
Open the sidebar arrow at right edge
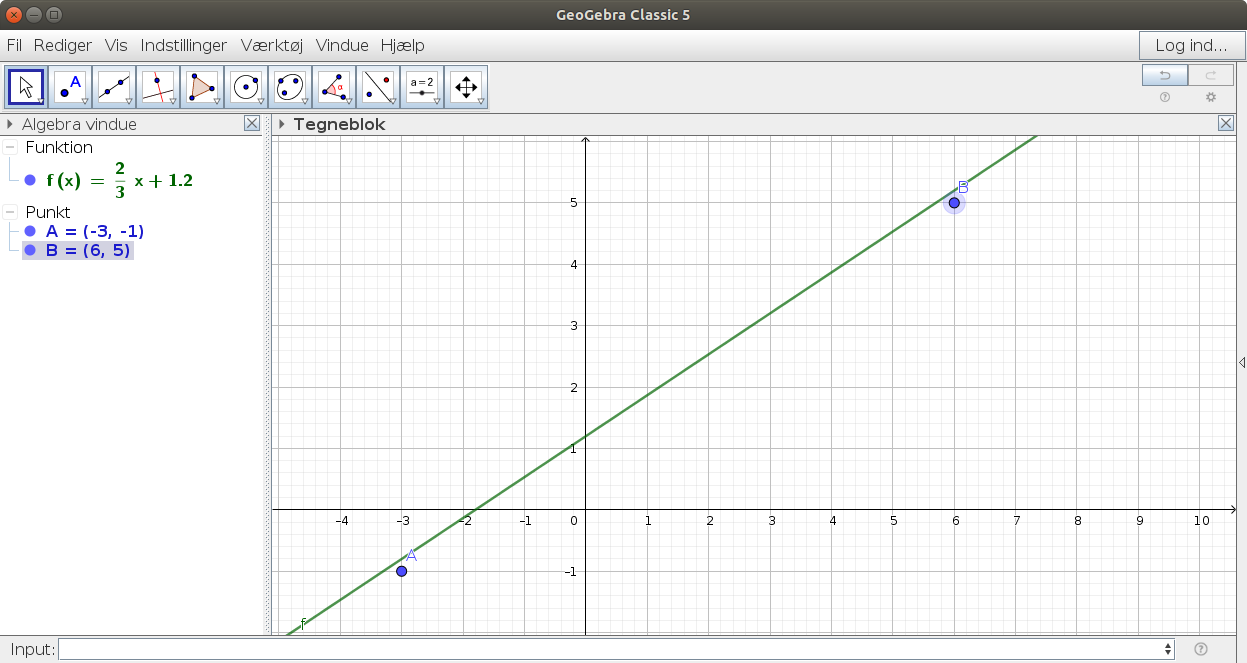coord(1241,362)
